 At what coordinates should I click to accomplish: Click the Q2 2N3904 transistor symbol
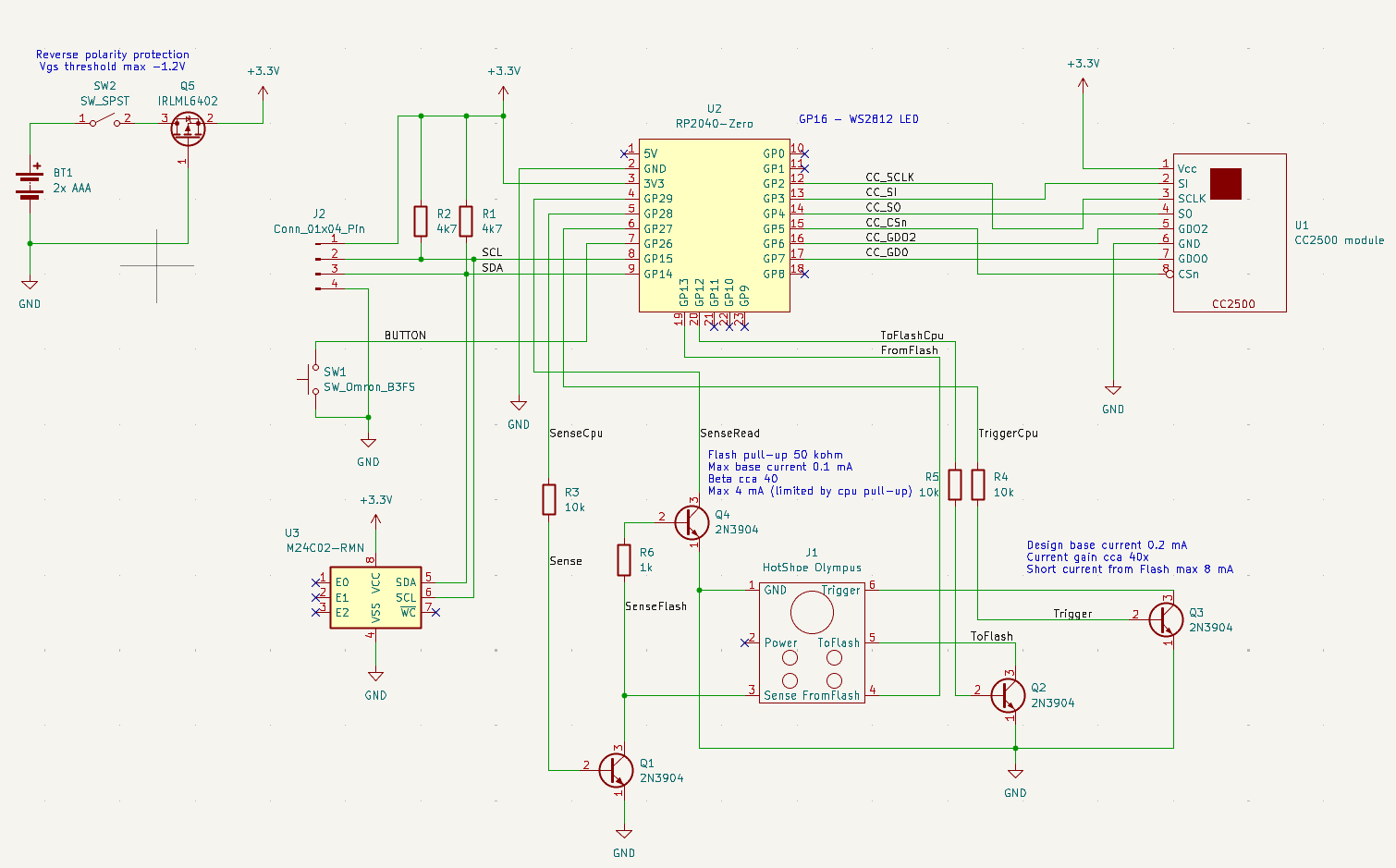(x=1007, y=695)
